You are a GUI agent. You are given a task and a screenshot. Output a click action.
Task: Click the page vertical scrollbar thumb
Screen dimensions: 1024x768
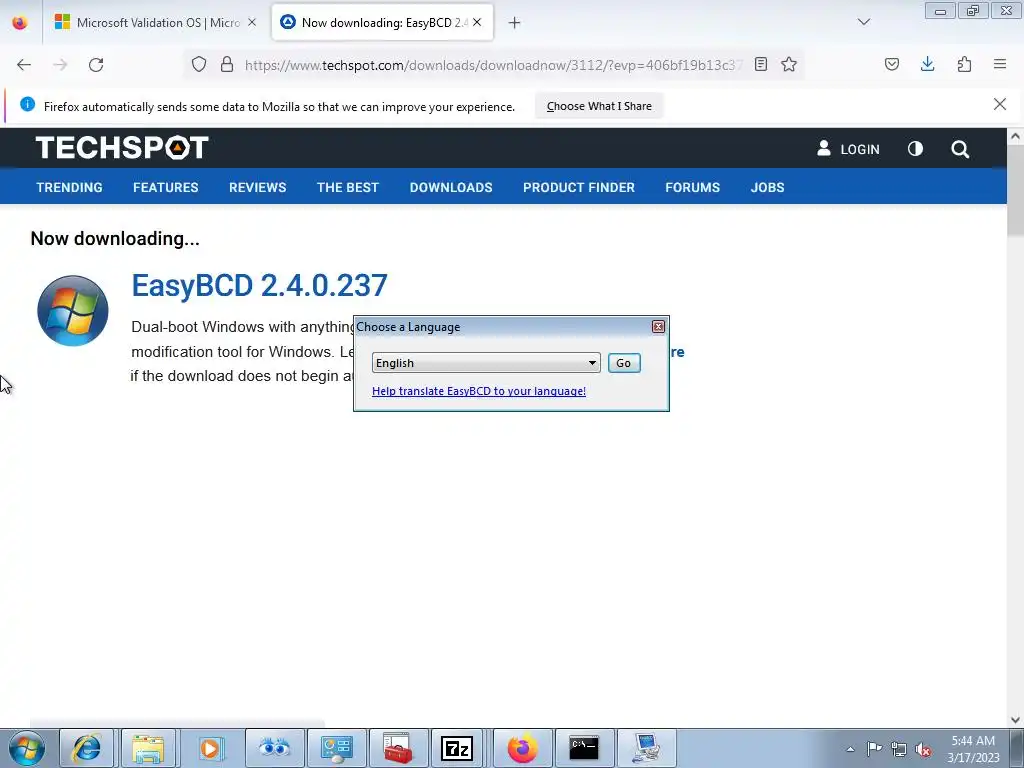click(x=1015, y=192)
